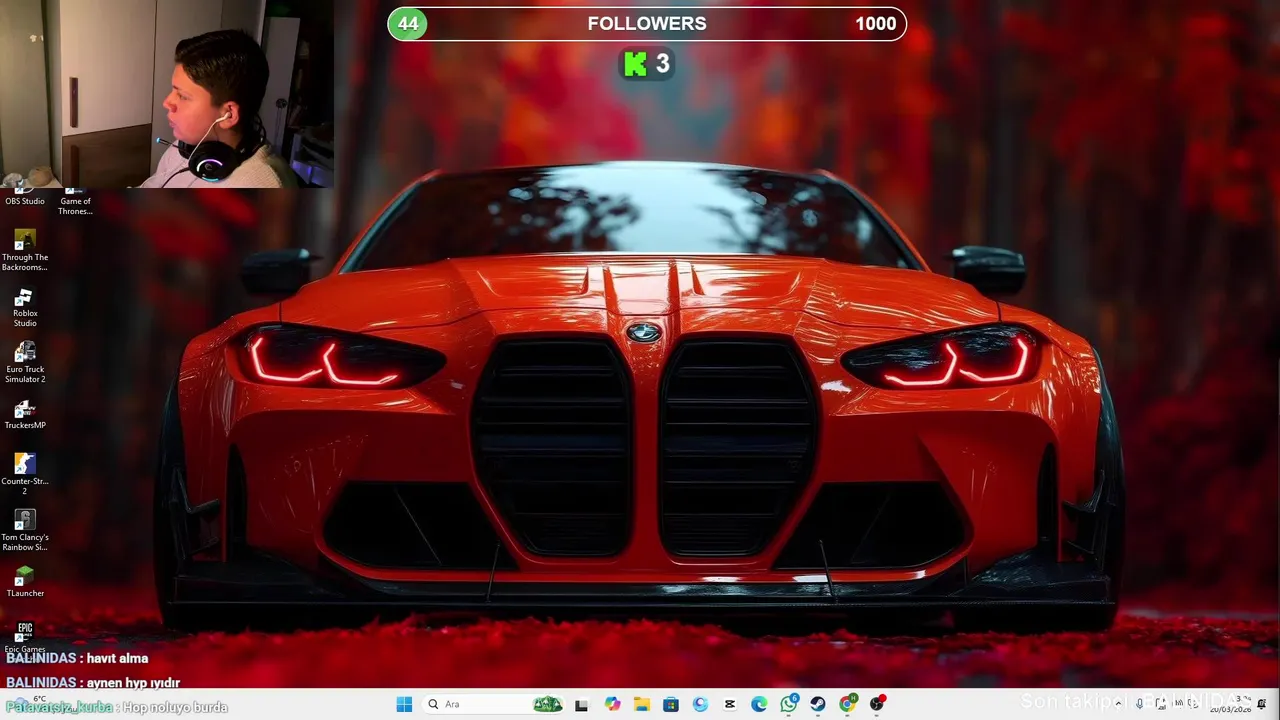Viewport: 1280px width, 720px height.
Task: Click the webcam overlay feed
Action: point(167,94)
